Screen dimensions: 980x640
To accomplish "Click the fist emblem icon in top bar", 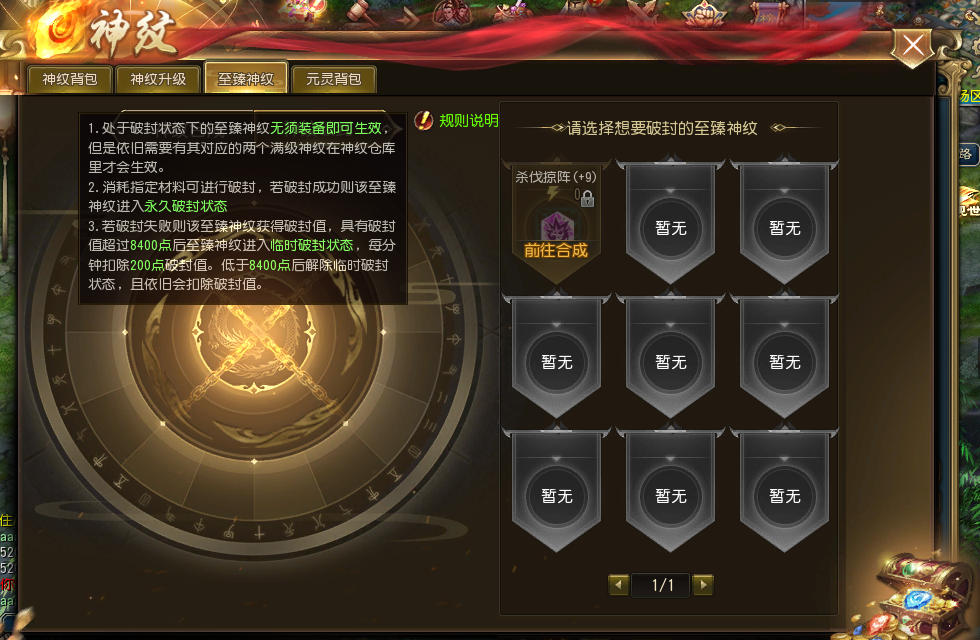I will tap(706, 12).
